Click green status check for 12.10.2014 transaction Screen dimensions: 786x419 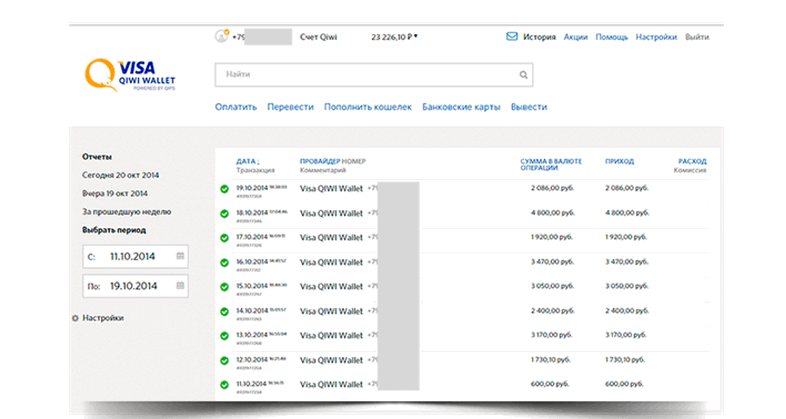224,359
